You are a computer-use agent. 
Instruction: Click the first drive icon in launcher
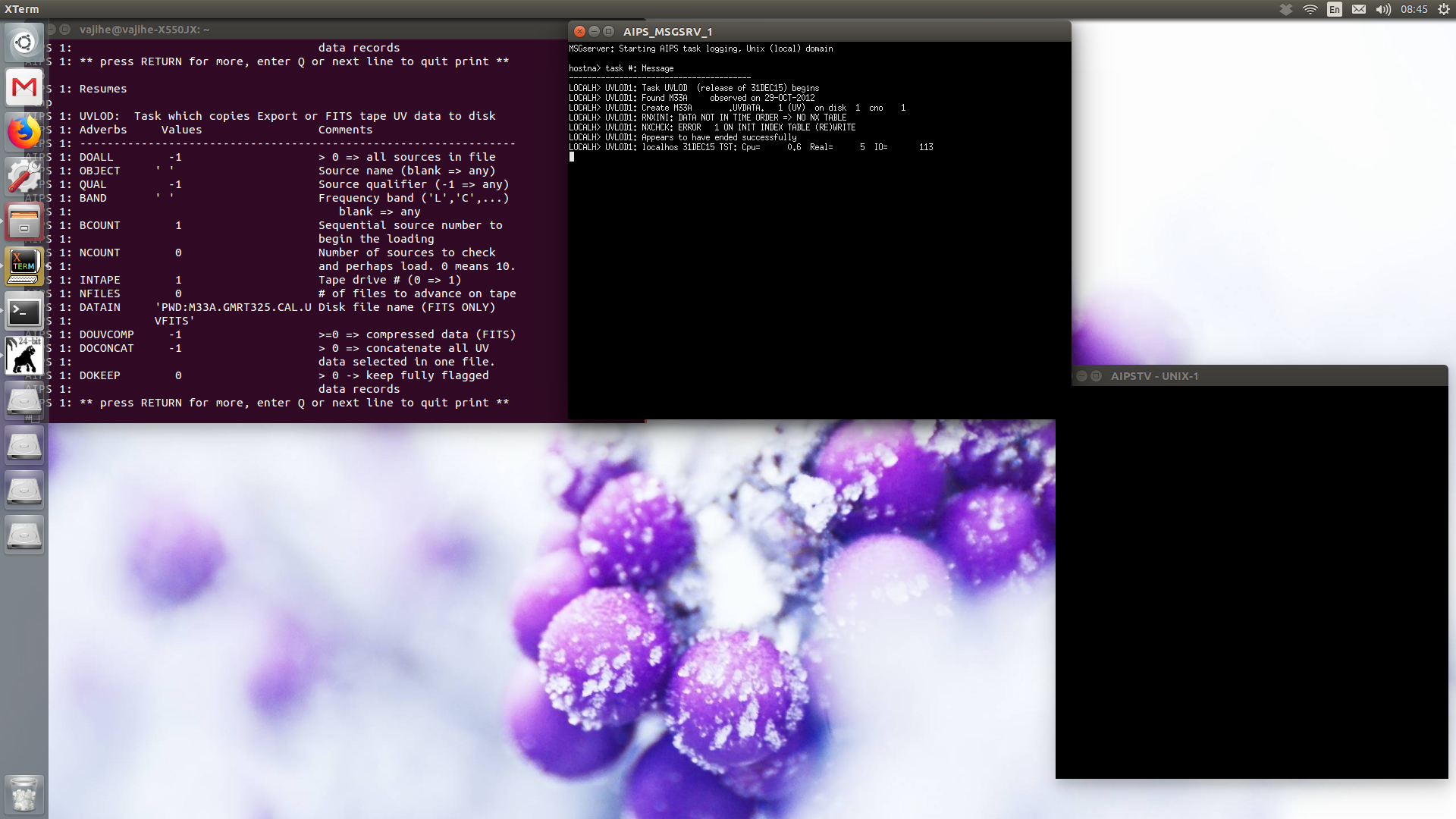click(x=24, y=401)
